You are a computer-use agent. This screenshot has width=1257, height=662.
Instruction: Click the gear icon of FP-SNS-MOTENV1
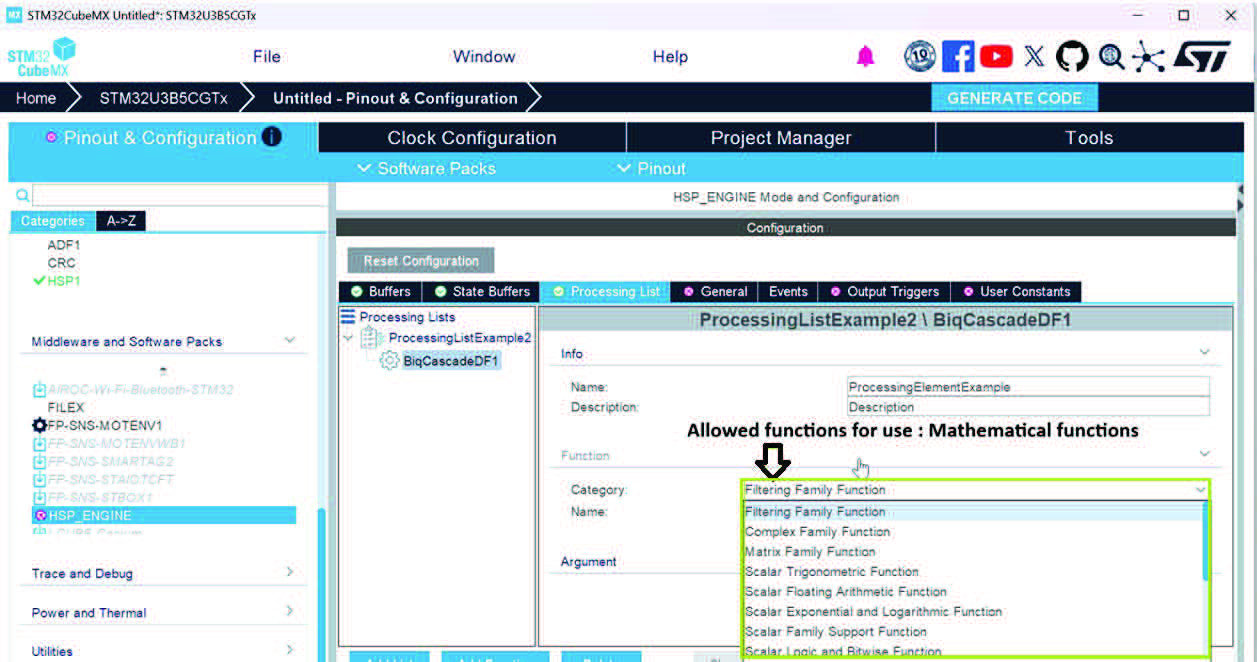(40, 425)
